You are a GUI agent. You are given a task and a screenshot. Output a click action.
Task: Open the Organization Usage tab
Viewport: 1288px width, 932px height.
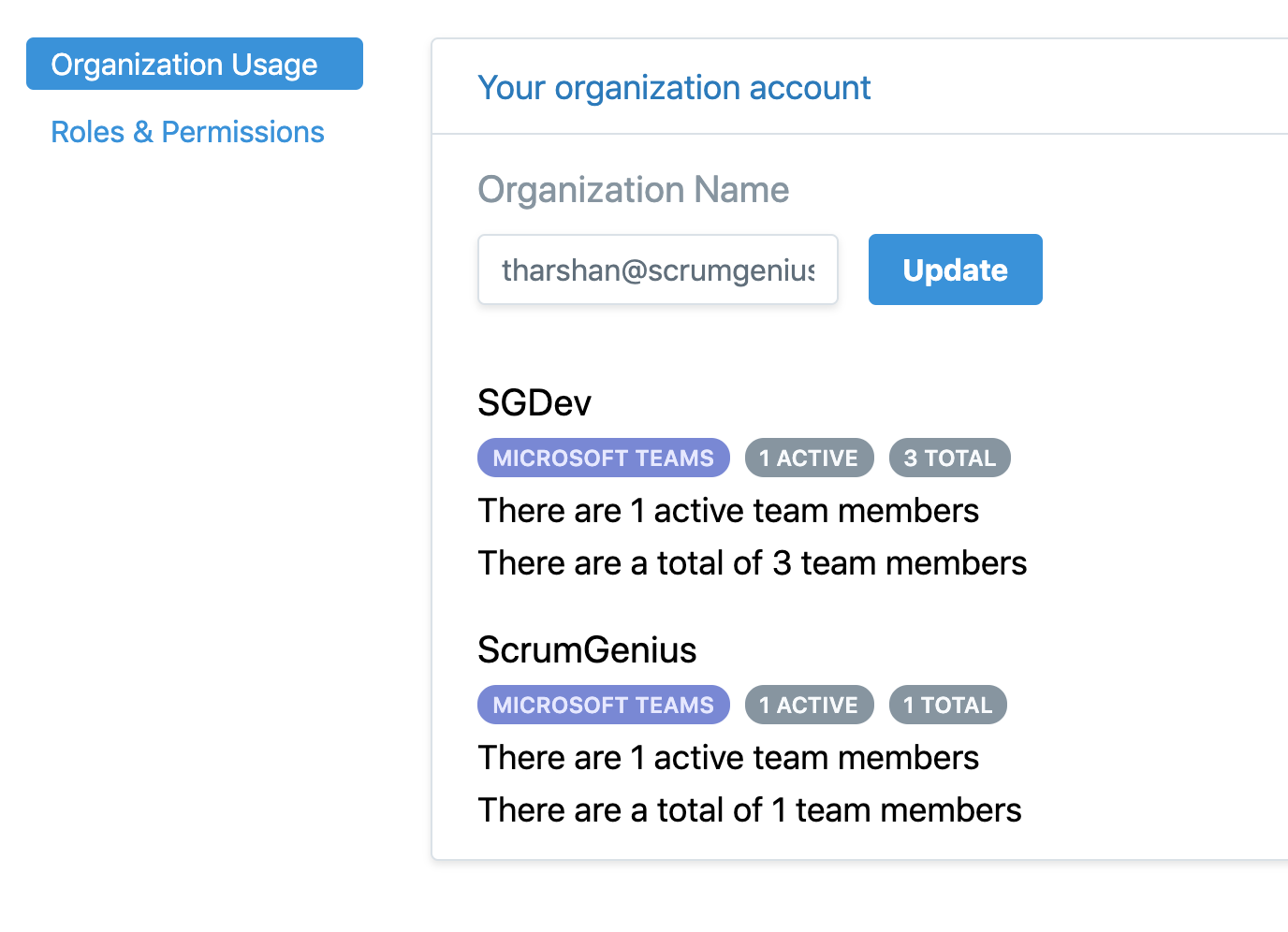(195, 64)
